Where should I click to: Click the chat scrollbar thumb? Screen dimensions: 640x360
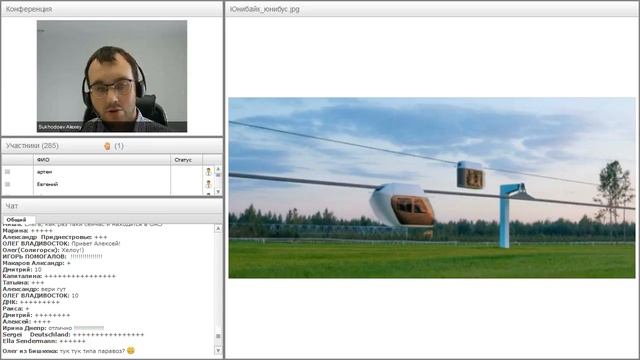click(x=218, y=336)
